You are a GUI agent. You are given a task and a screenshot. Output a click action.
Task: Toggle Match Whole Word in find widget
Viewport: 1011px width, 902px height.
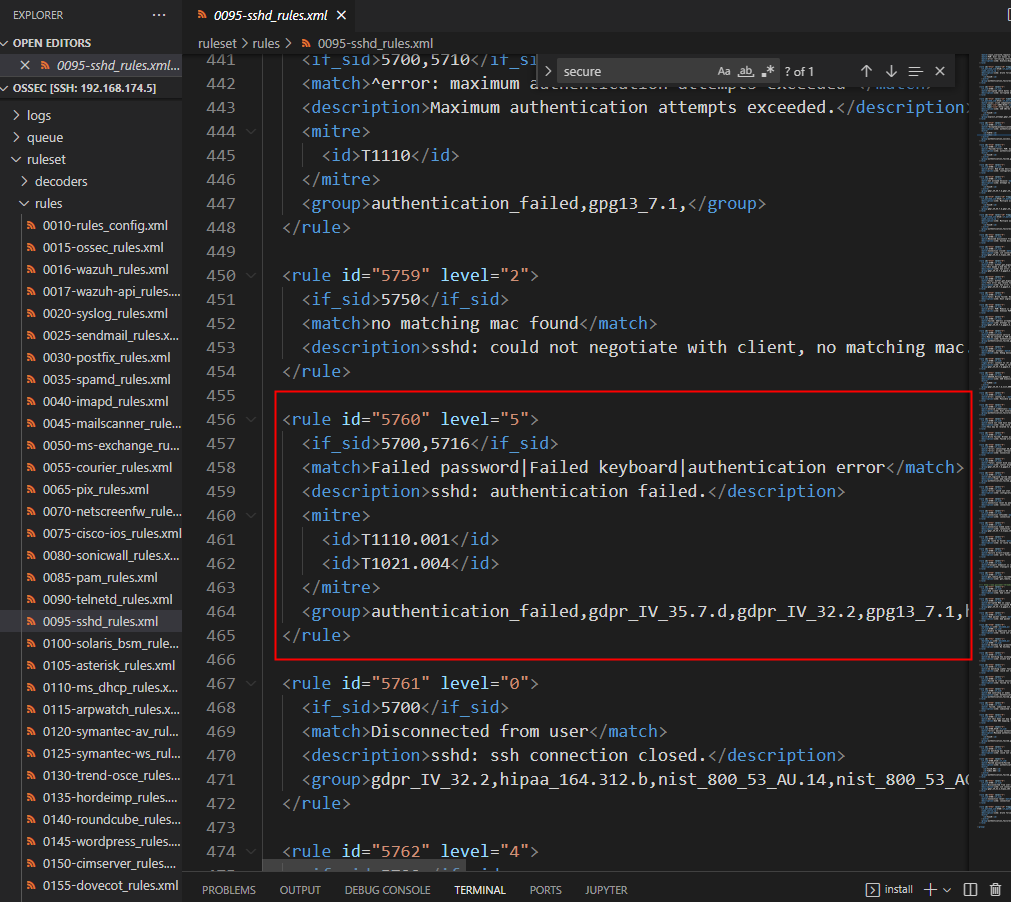click(746, 71)
